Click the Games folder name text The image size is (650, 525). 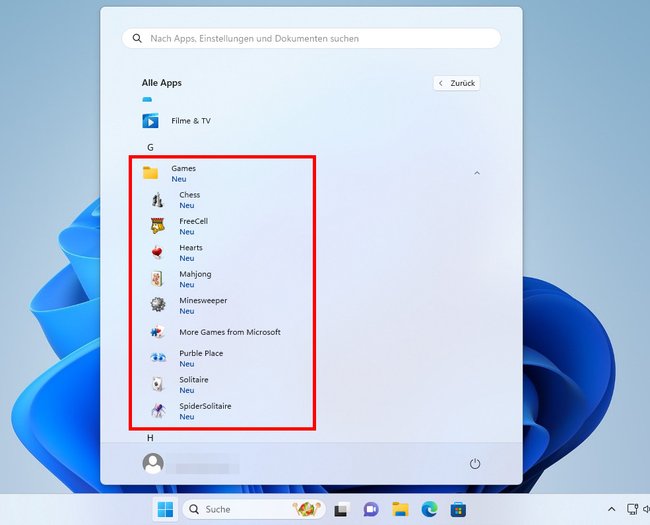click(183, 168)
